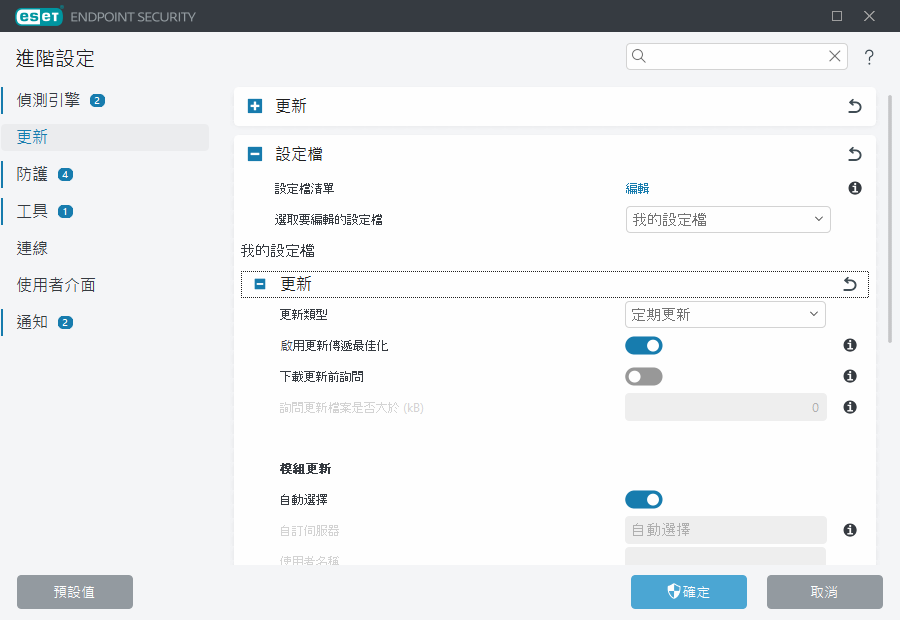Screen dimensions: 900x620
Task: Click revert arrow in 我的設定檔 更新 row
Action: pos(850,285)
